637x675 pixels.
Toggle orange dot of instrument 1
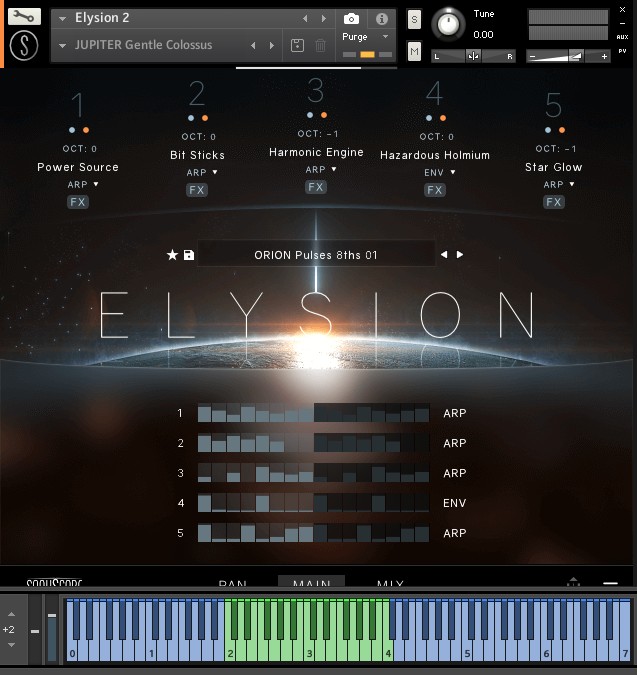[86, 130]
